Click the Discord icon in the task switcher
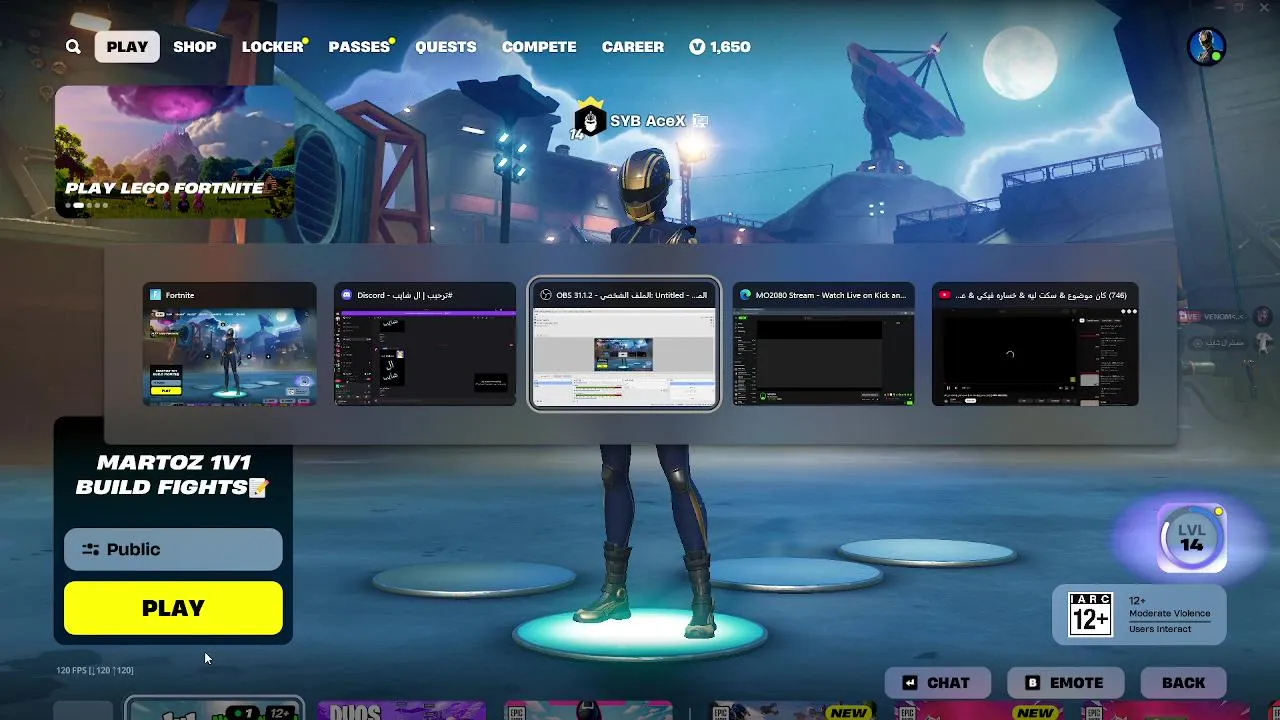Image resolution: width=1280 pixels, height=720 pixels. point(347,295)
